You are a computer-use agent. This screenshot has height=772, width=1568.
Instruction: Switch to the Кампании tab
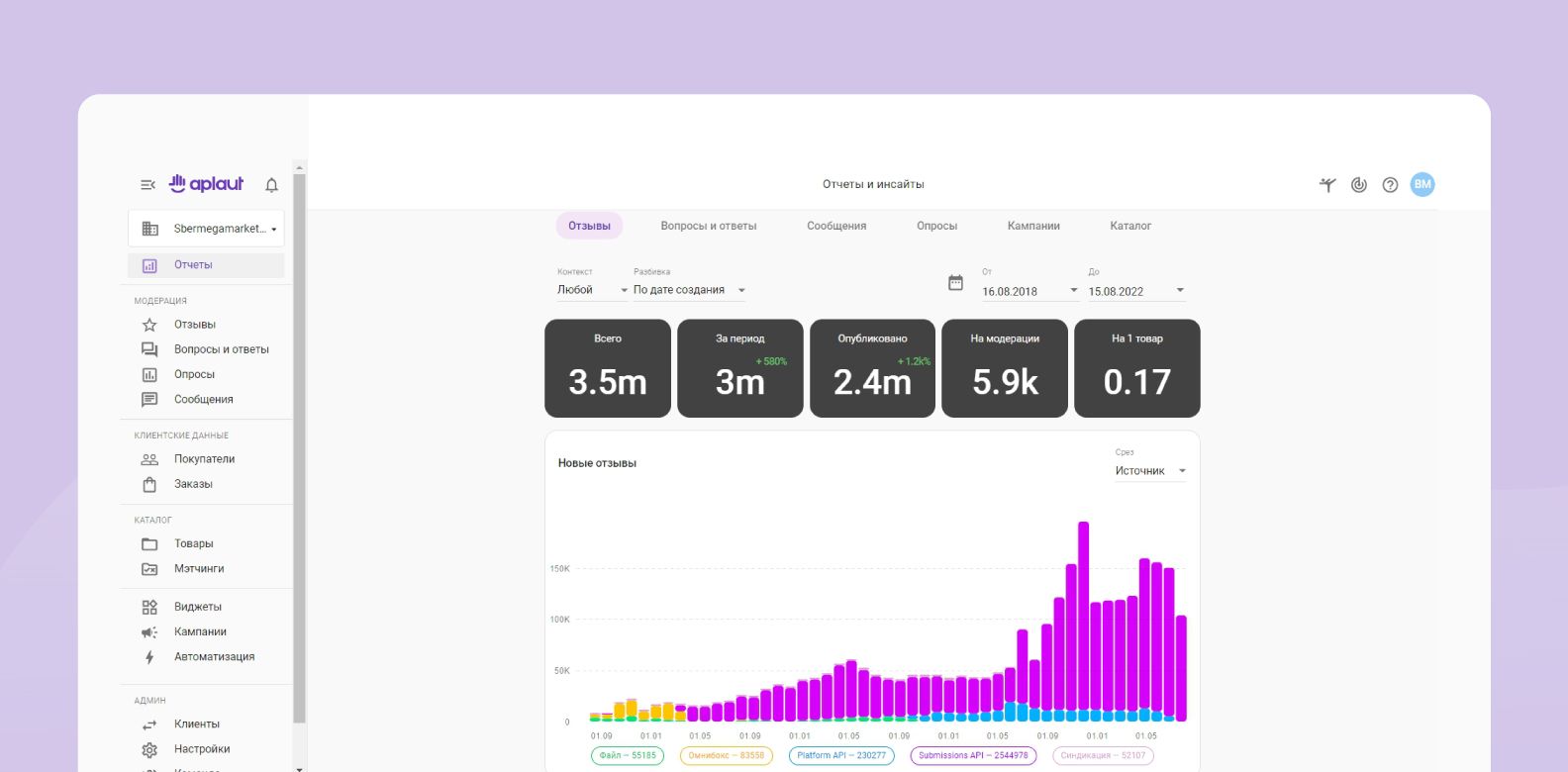(x=1032, y=226)
